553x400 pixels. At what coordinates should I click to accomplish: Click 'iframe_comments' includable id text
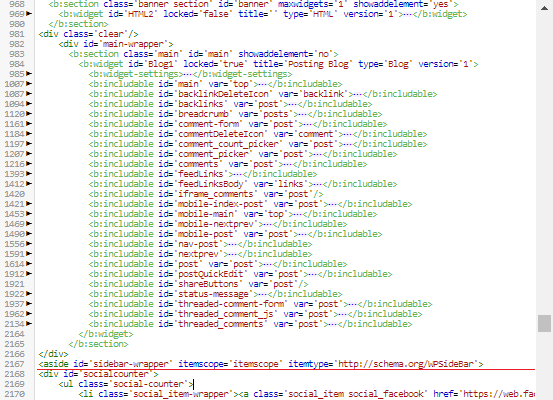tap(215, 194)
